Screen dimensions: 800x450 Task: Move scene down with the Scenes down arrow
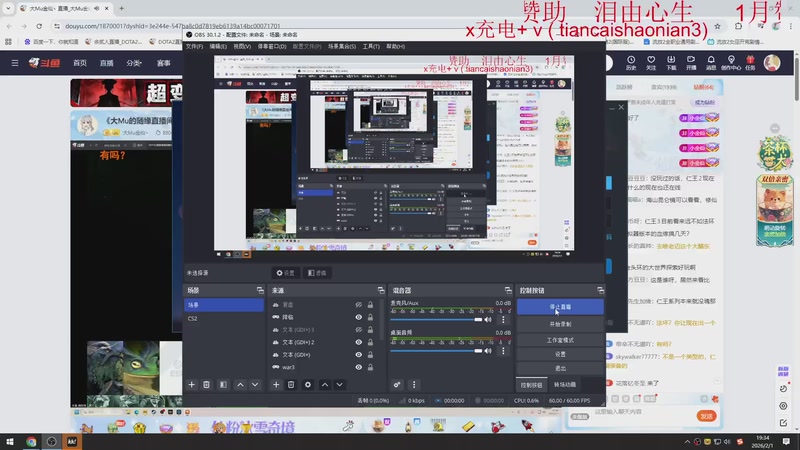[x=255, y=385]
